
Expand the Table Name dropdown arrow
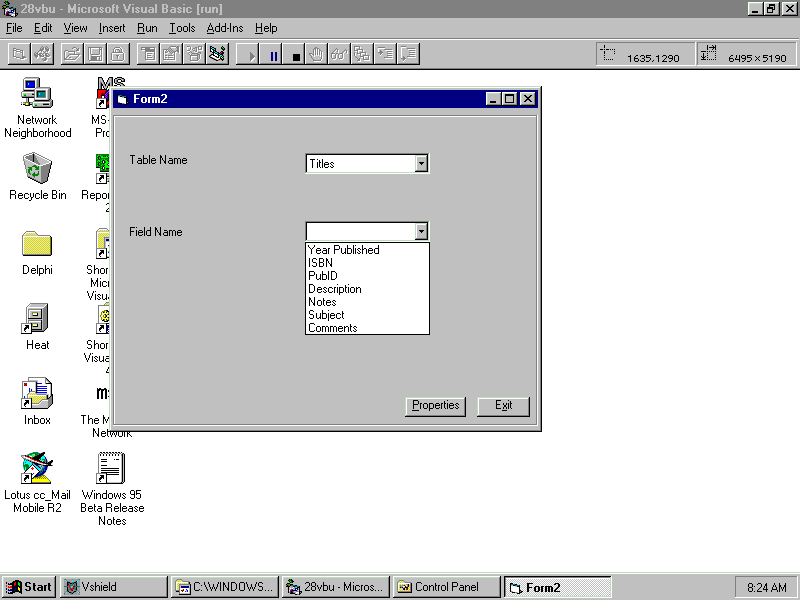click(x=421, y=163)
